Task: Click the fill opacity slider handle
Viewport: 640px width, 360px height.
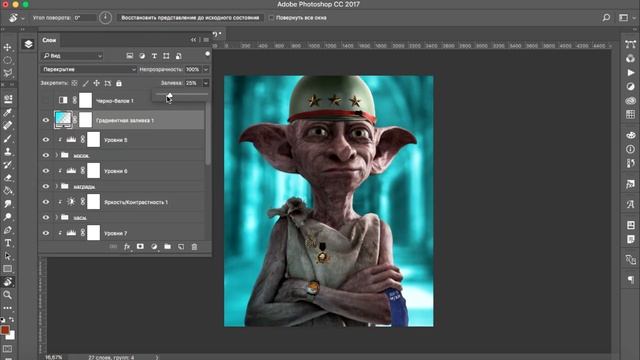Action: [x=169, y=96]
